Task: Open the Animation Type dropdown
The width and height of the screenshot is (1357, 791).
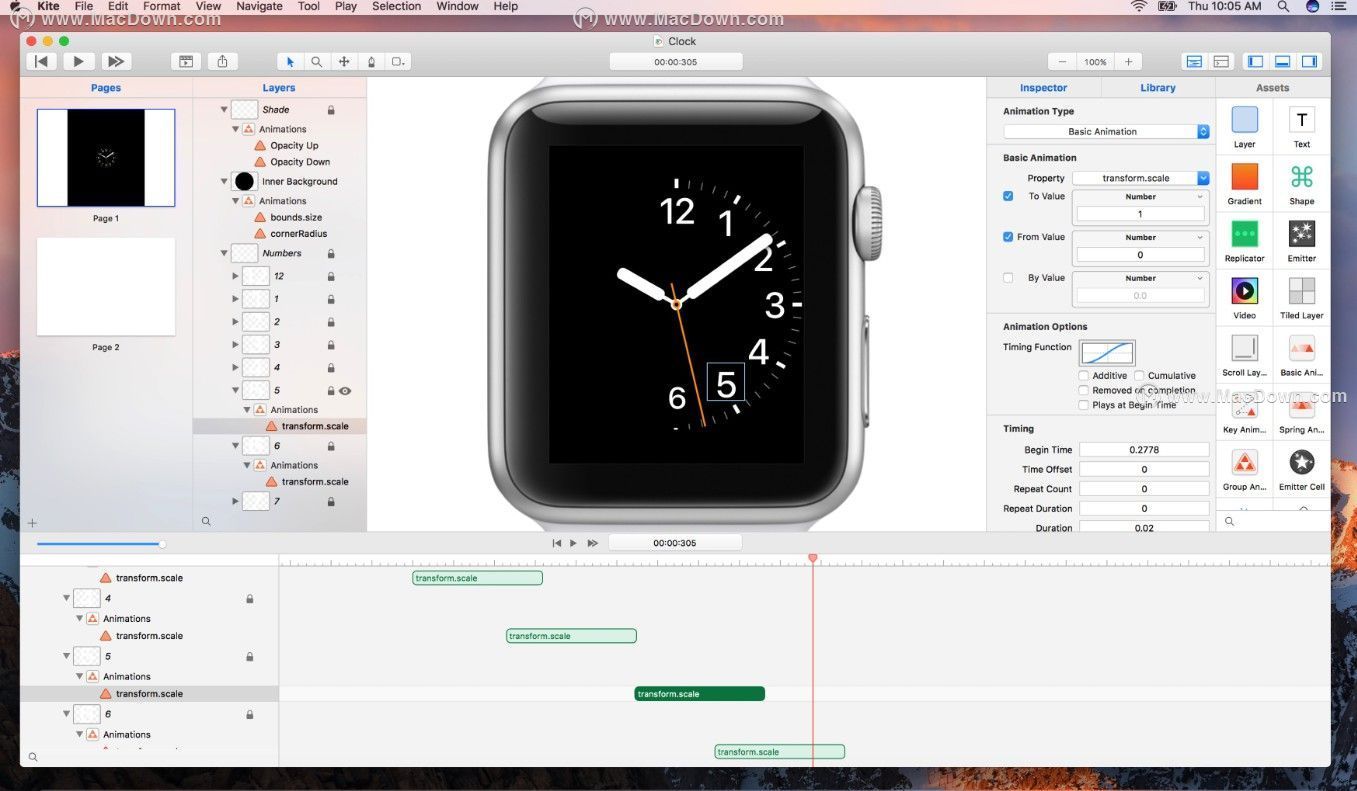Action: pos(1106,131)
